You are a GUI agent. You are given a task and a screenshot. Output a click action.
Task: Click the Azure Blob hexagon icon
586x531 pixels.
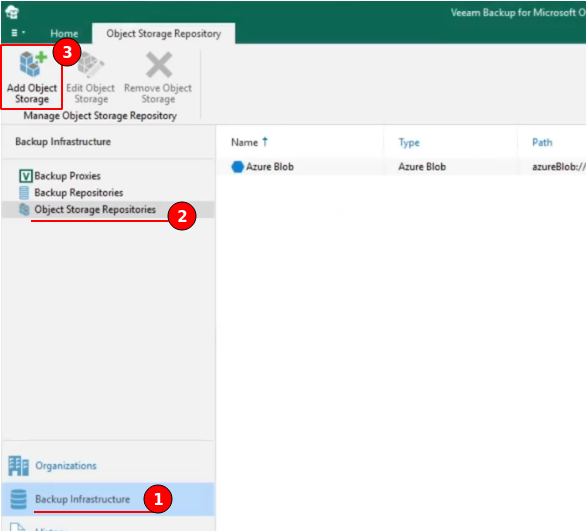pos(237,167)
